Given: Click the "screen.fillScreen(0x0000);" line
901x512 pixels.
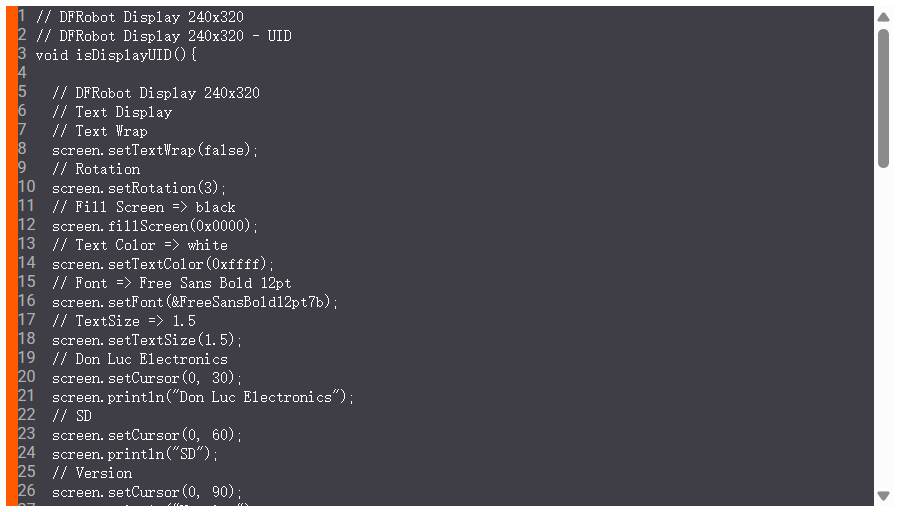Looking at the screenshot, I should pos(155,226).
